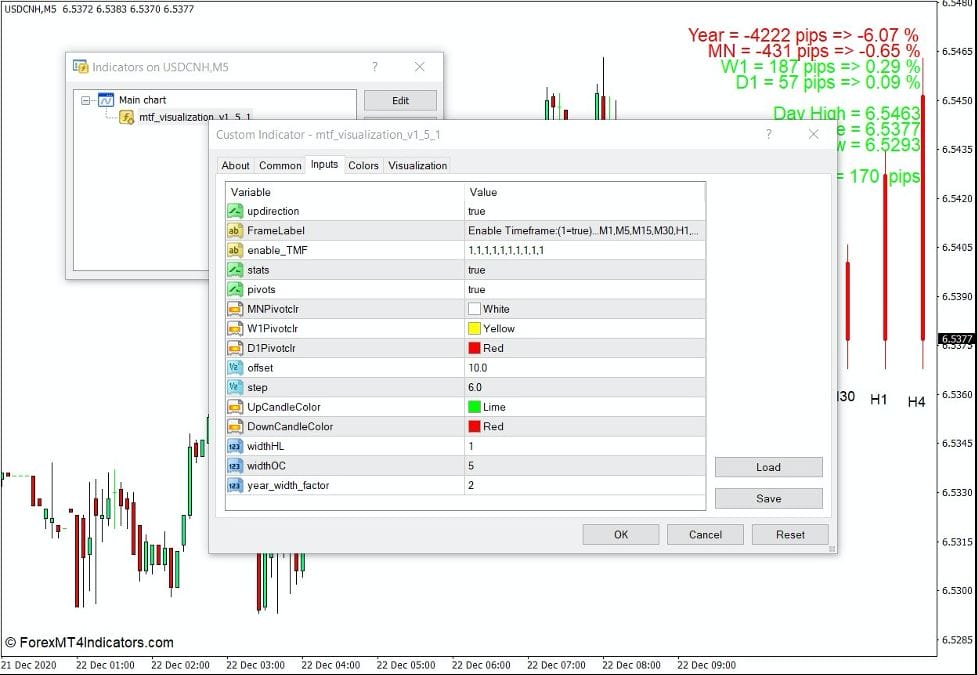Screen dimensions: 977x675
Task: Switch to the Colors tab
Action: tap(363, 165)
